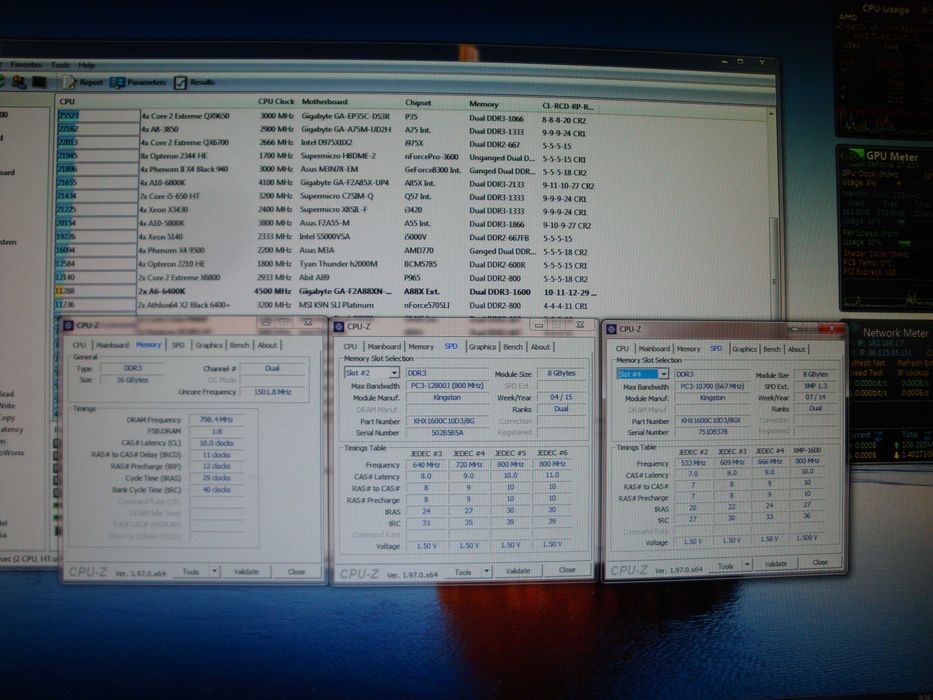Switch to the Memory tab in the Slot #4 CPU-Z window

tap(688, 349)
